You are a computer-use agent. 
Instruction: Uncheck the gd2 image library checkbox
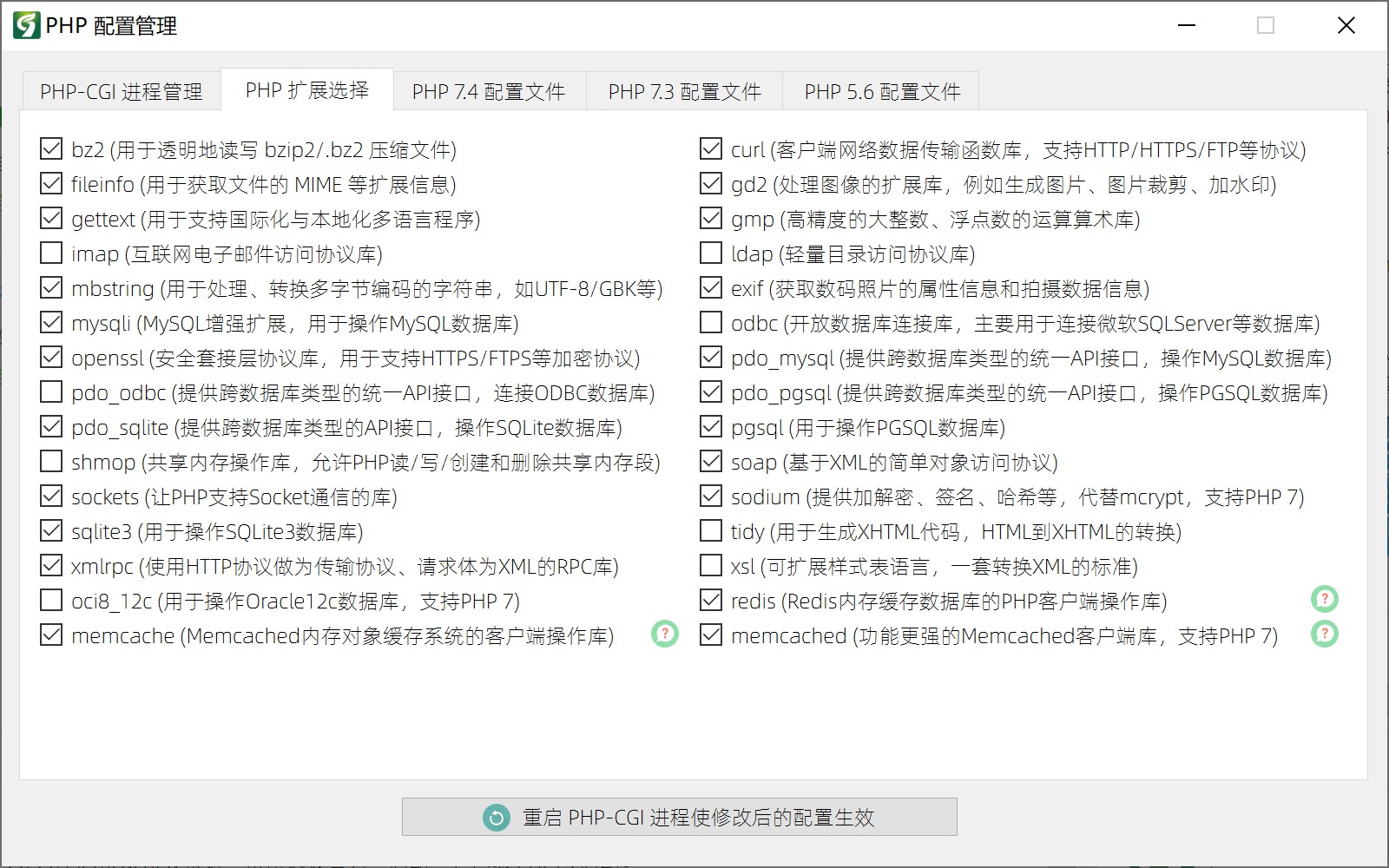click(711, 184)
